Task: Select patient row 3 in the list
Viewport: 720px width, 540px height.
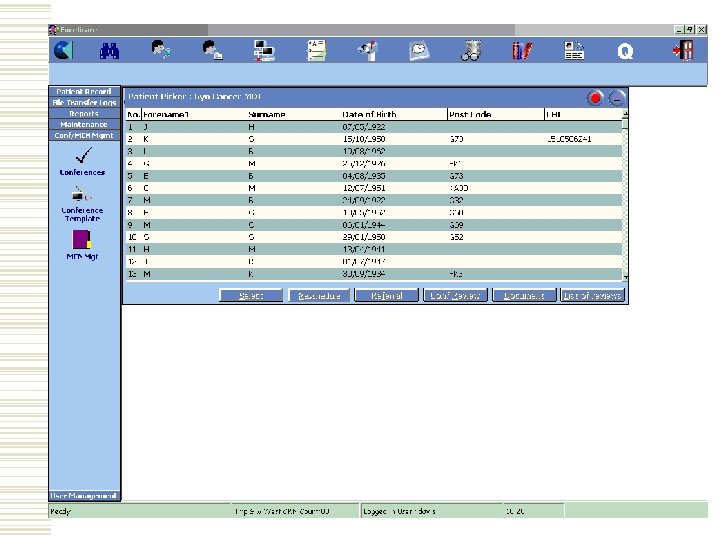Action: (x=374, y=151)
